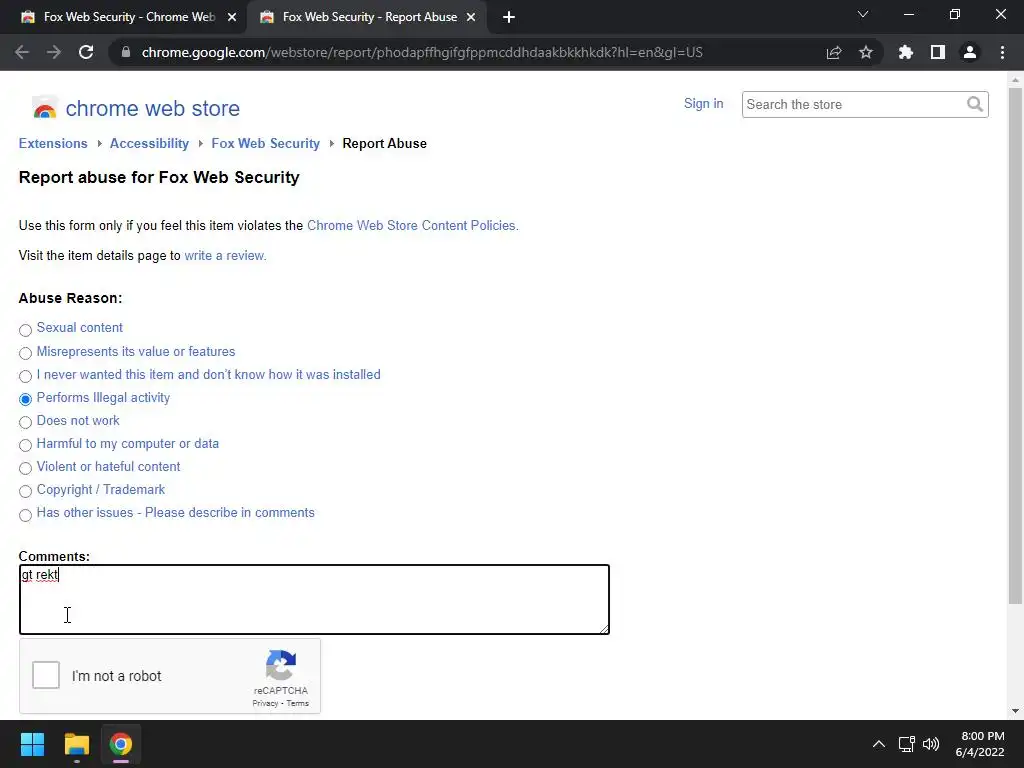Screen dimensions: 1024x768
Task: Open reCAPTCHA Terms link
Action: pyautogui.click(x=297, y=703)
